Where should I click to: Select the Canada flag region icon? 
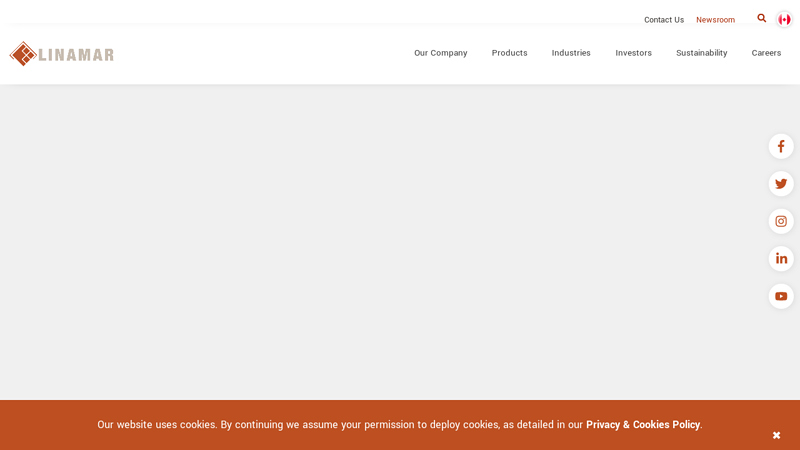coord(784,19)
